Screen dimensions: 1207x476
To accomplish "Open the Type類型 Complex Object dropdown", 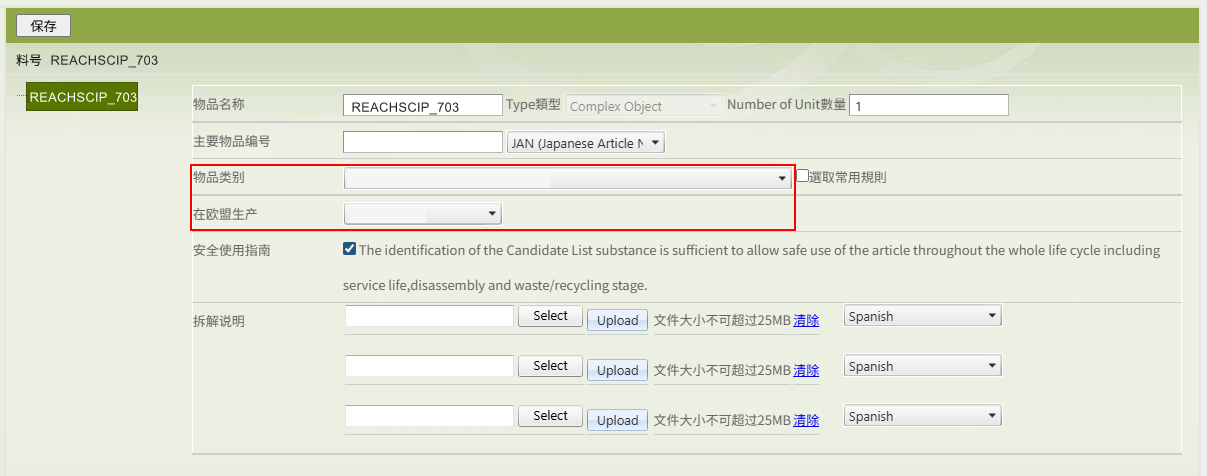I will pos(644,106).
